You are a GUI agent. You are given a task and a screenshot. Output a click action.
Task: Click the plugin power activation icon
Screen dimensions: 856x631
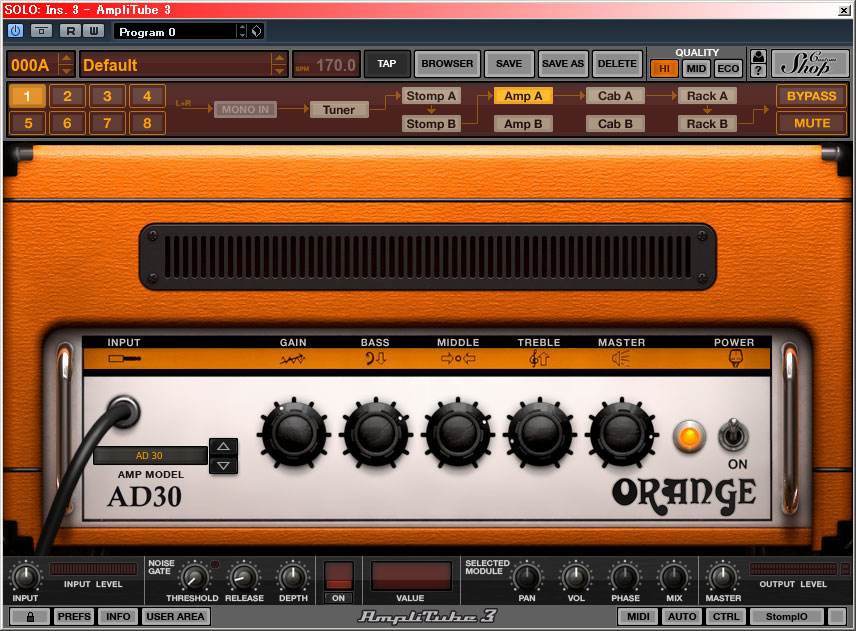tap(15, 31)
